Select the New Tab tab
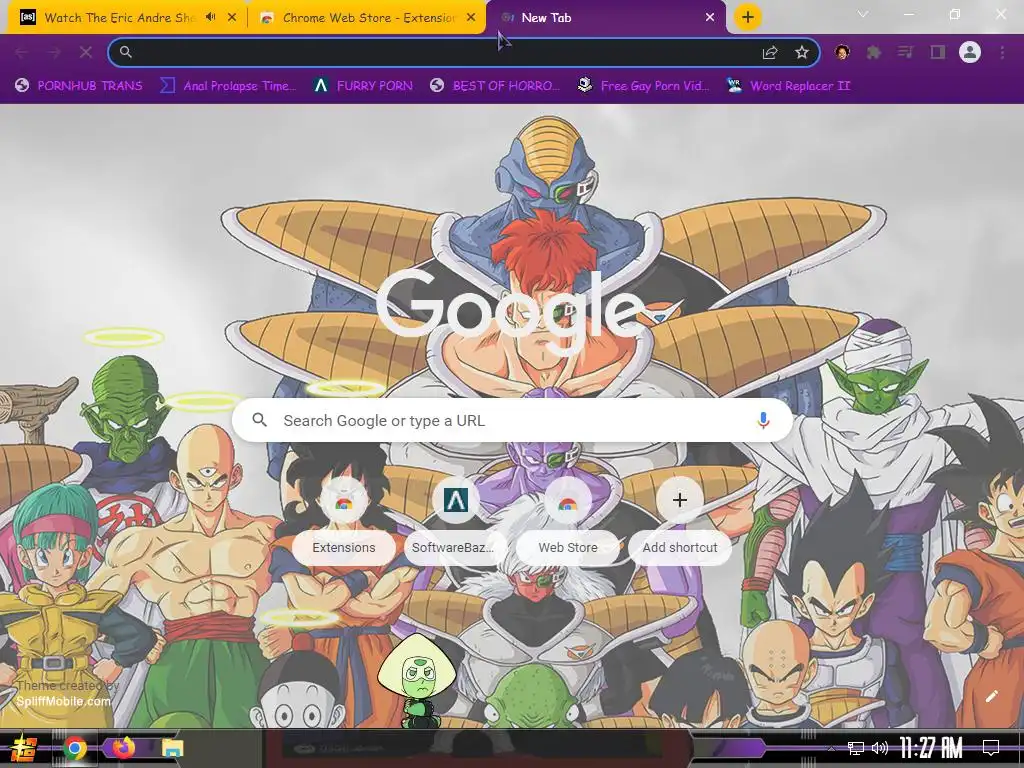The height and width of the screenshot is (768, 1024). 604,18
